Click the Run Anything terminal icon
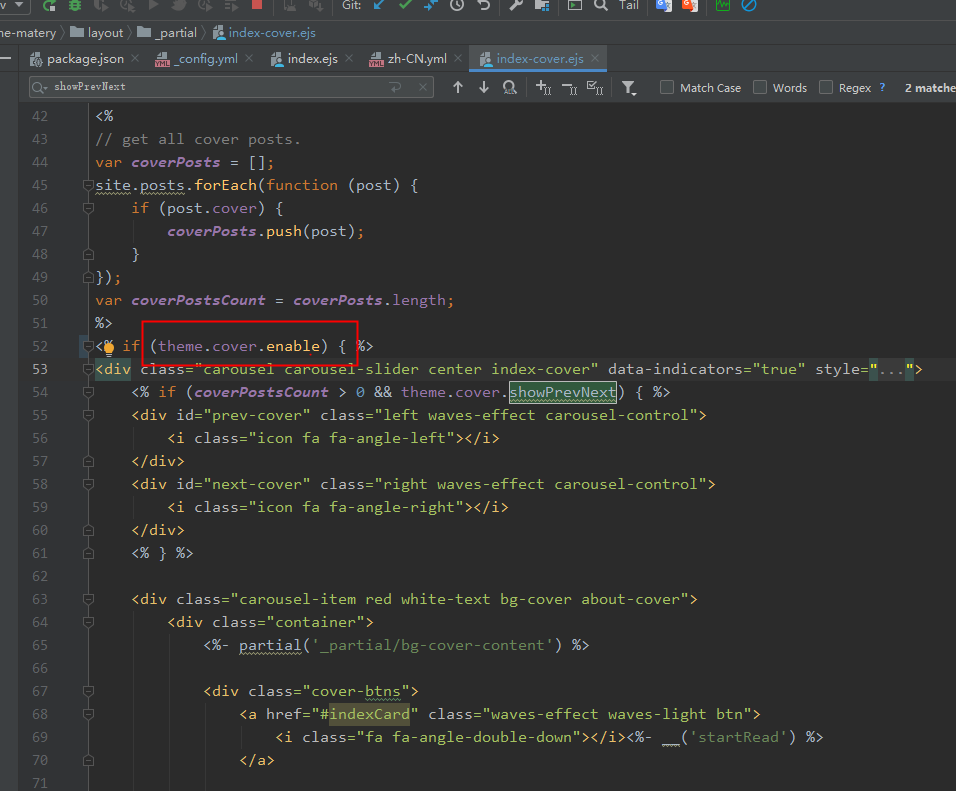Screen dimensions: 956x791 tap(575, 5)
